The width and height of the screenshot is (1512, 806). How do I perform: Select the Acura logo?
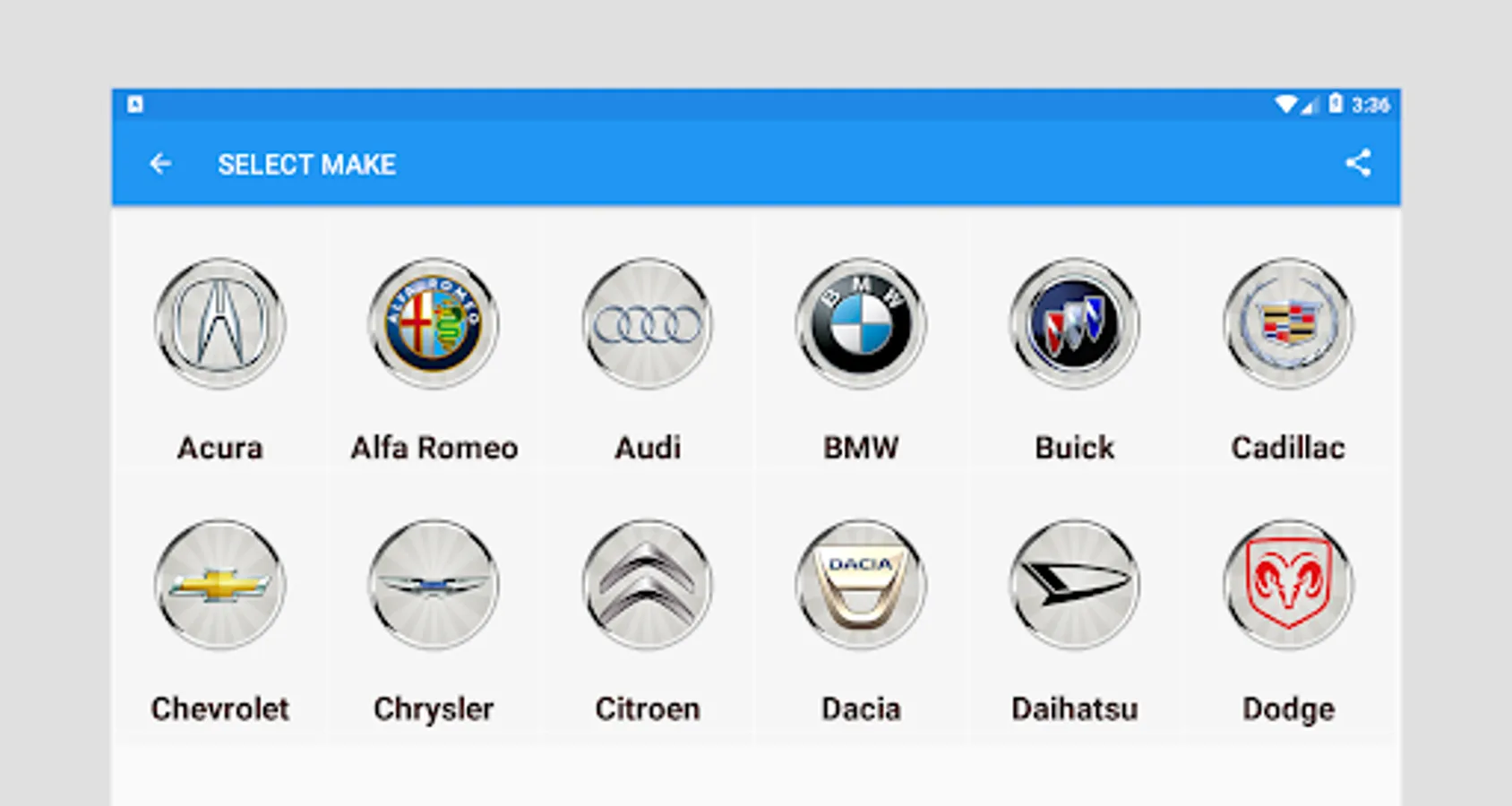220,323
